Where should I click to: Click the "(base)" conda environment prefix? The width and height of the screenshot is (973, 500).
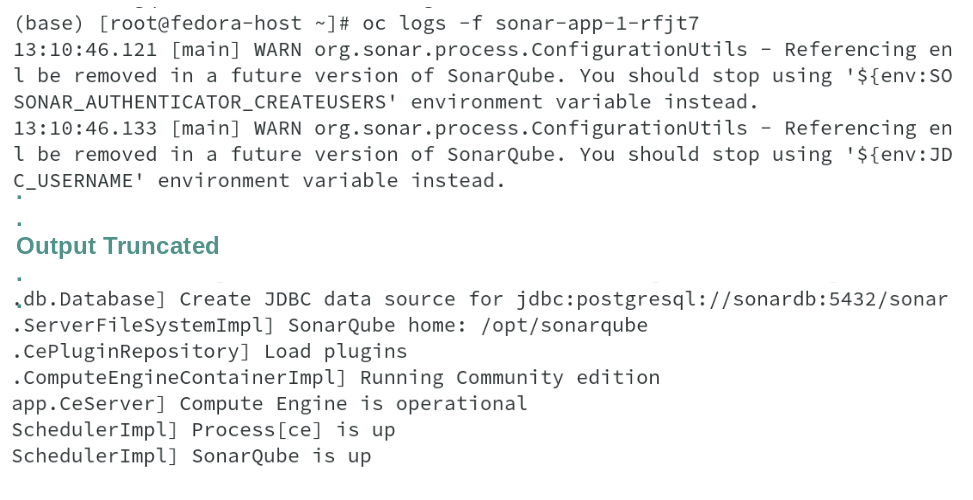pyautogui.click(x=42, y=22)
